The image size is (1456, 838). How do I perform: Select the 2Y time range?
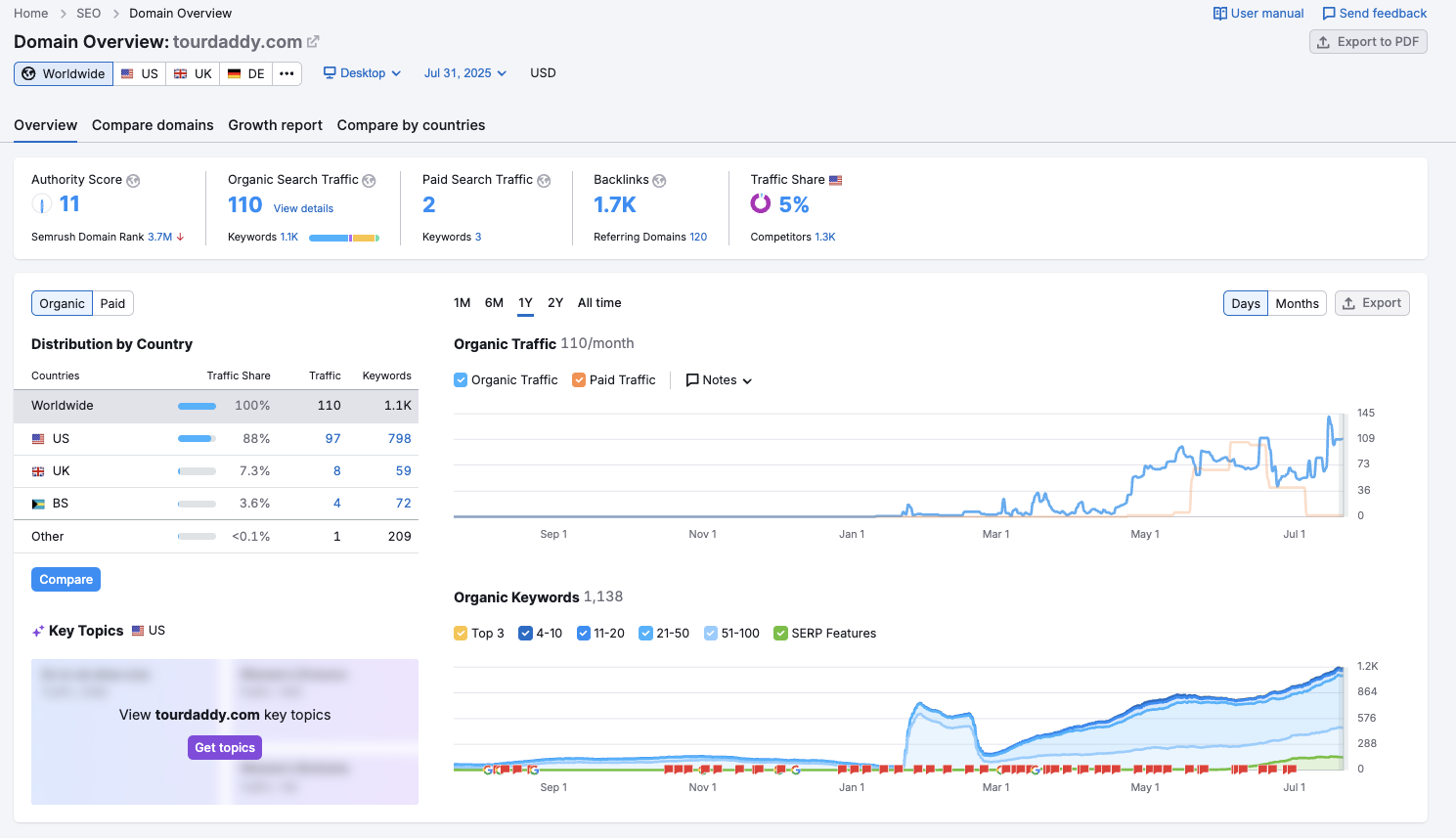click(x=555, y=303)
